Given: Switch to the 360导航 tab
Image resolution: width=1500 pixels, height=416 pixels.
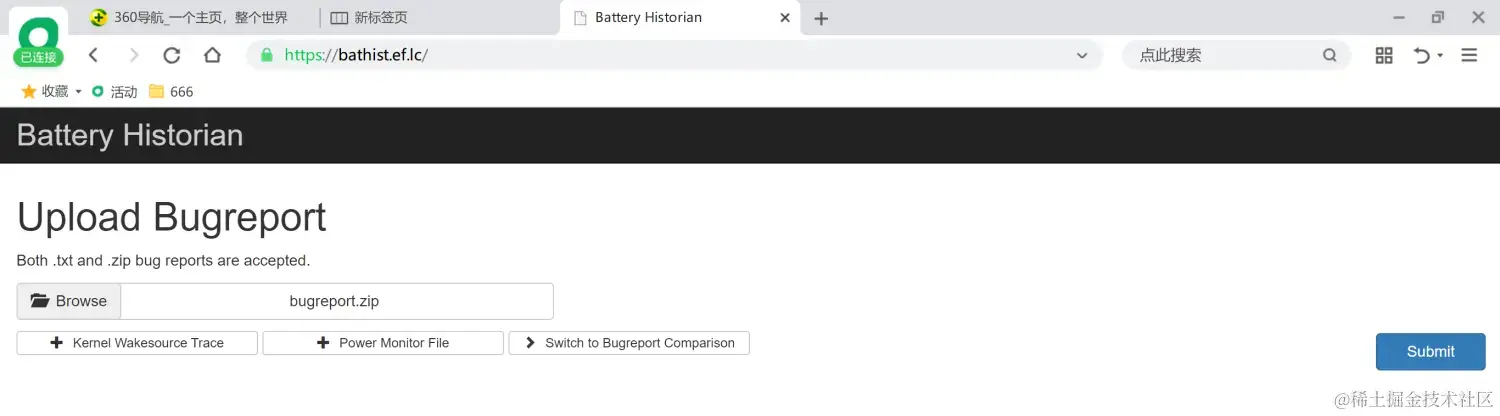Looking at the screenshot, I should pos(188,18).
